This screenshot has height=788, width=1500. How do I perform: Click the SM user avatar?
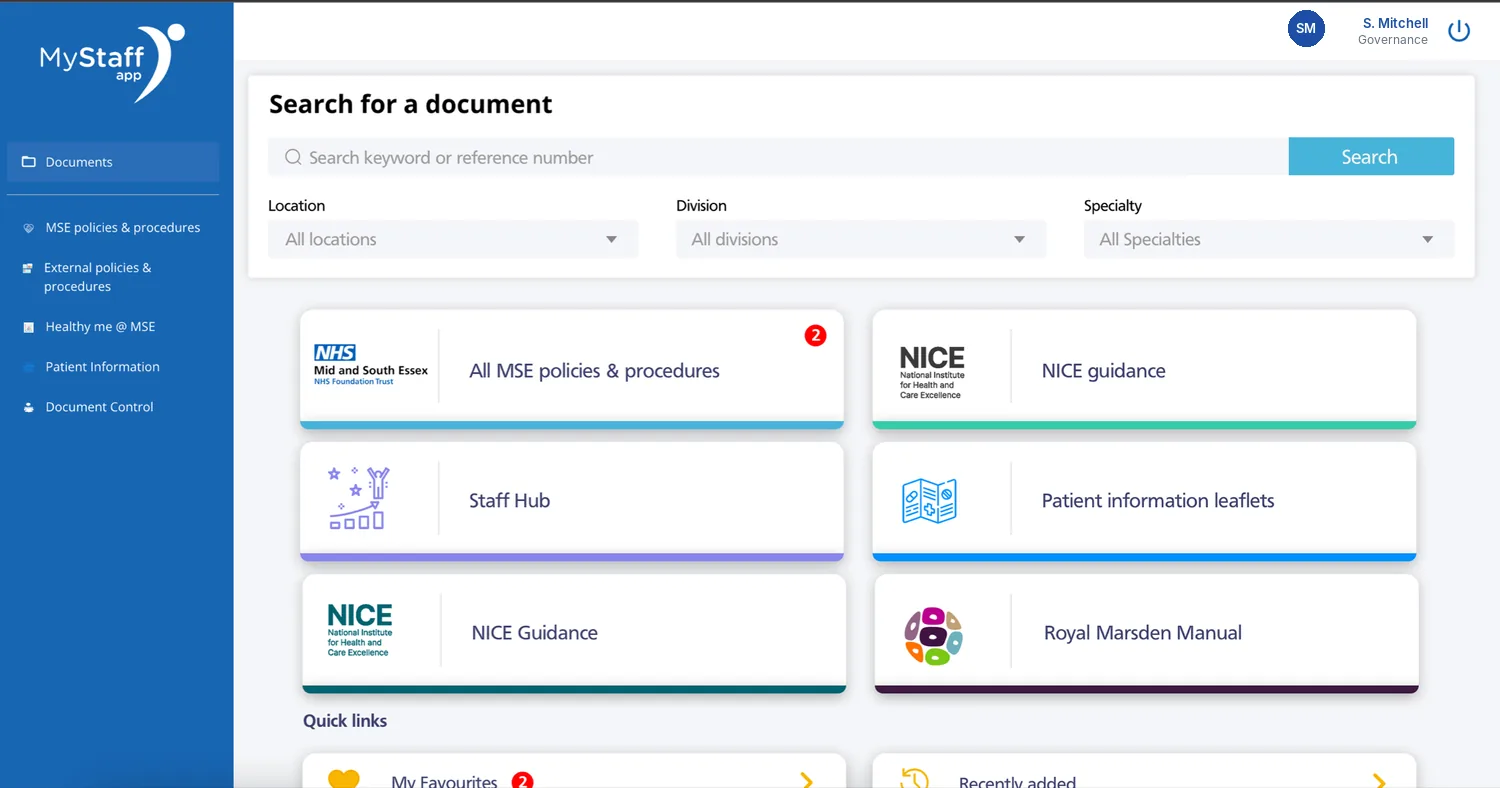[x=1306, y=29]
